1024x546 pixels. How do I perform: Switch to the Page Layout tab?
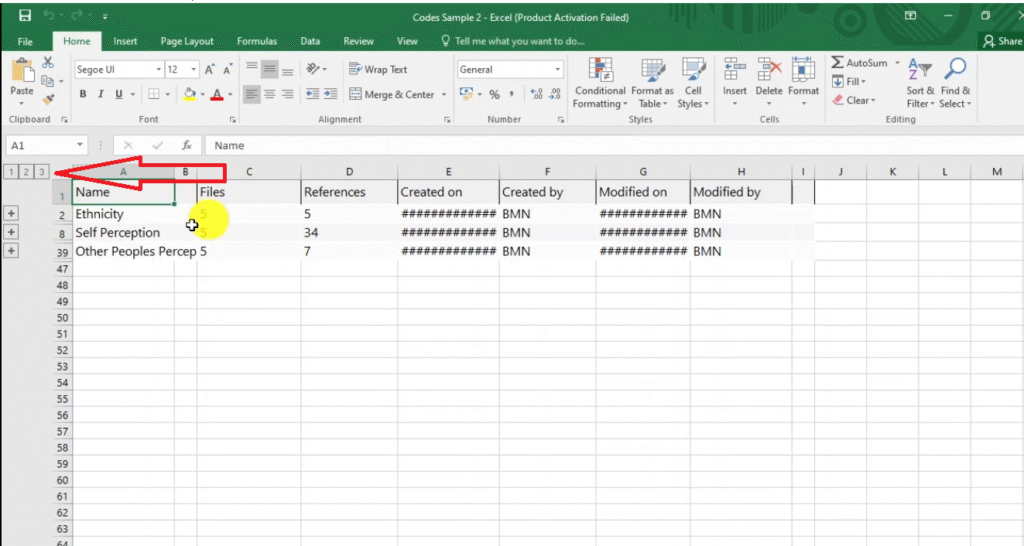coord(187,41)
